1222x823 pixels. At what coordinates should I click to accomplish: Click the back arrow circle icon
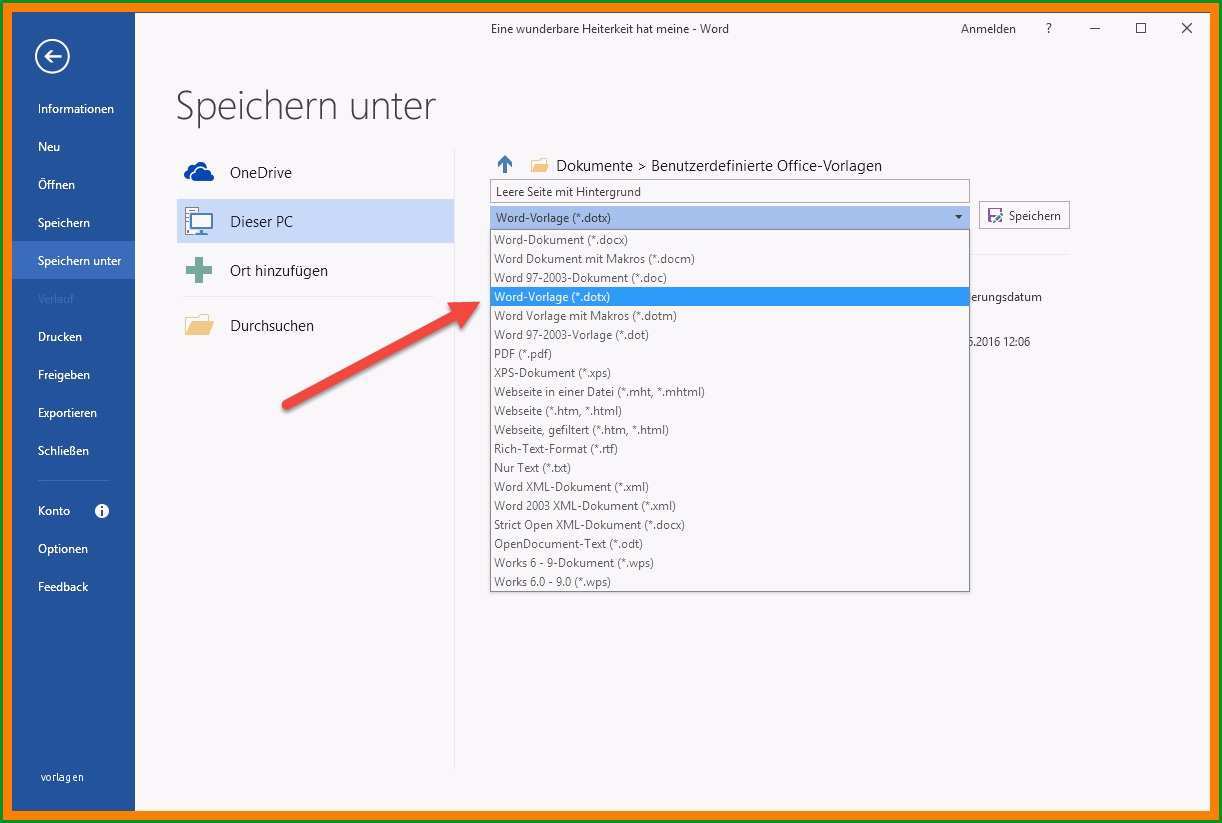point(53,56)
